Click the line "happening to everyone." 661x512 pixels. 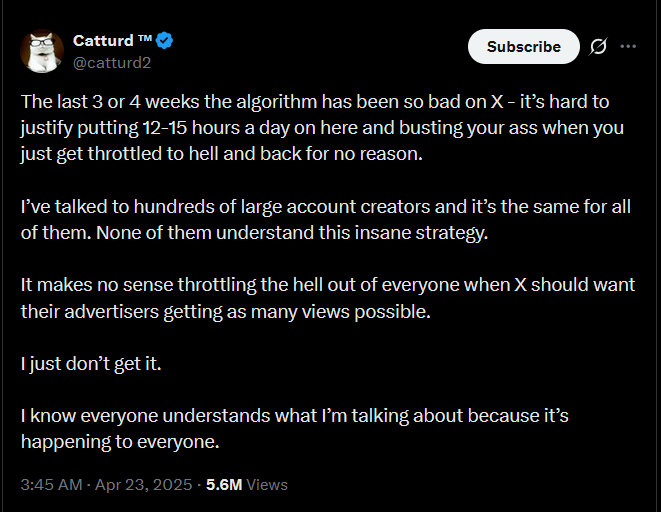[x=120, y=442]
